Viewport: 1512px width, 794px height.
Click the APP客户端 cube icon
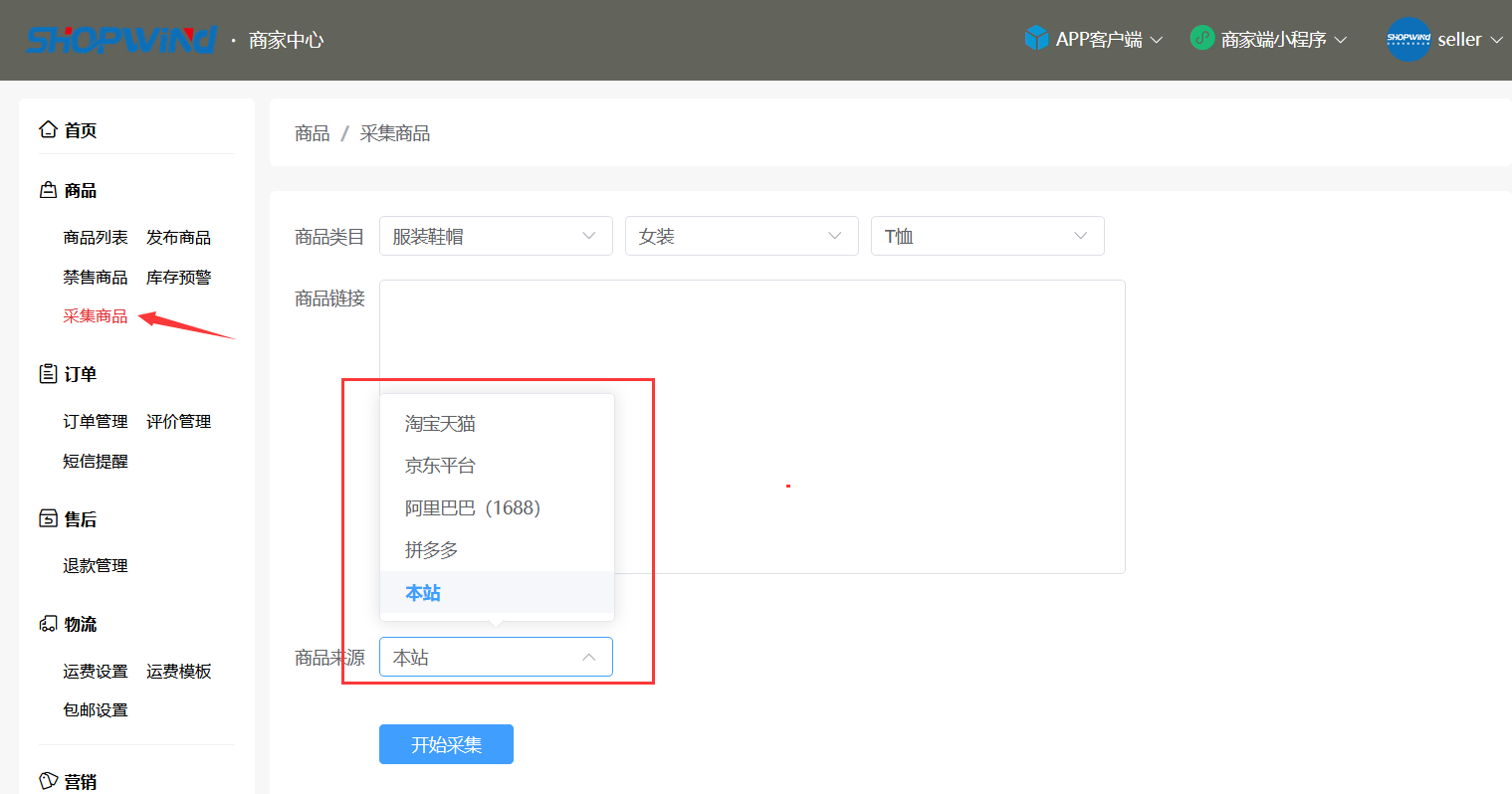(1036, 39)
